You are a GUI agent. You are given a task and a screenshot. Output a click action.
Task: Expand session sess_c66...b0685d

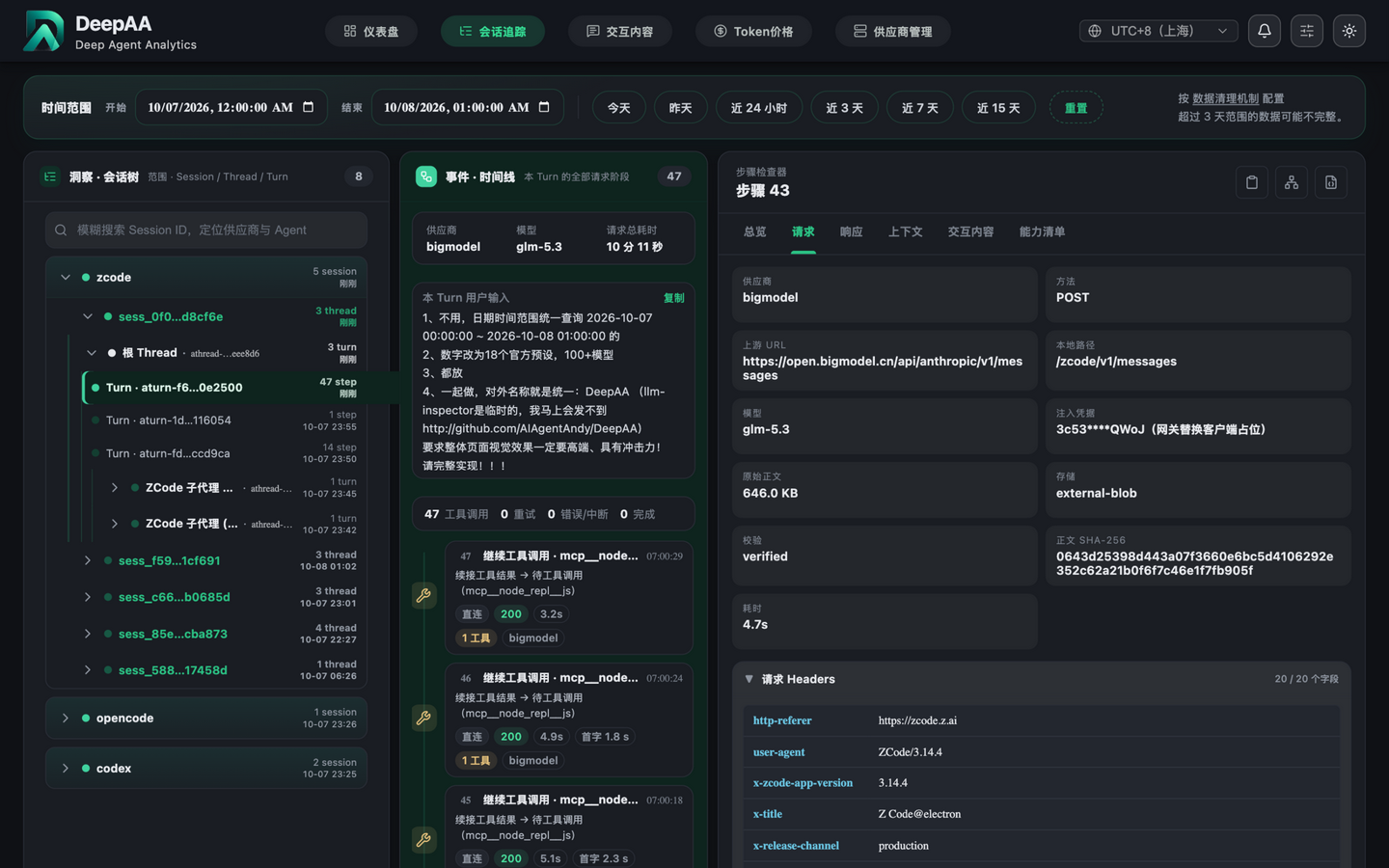point(88,597)
